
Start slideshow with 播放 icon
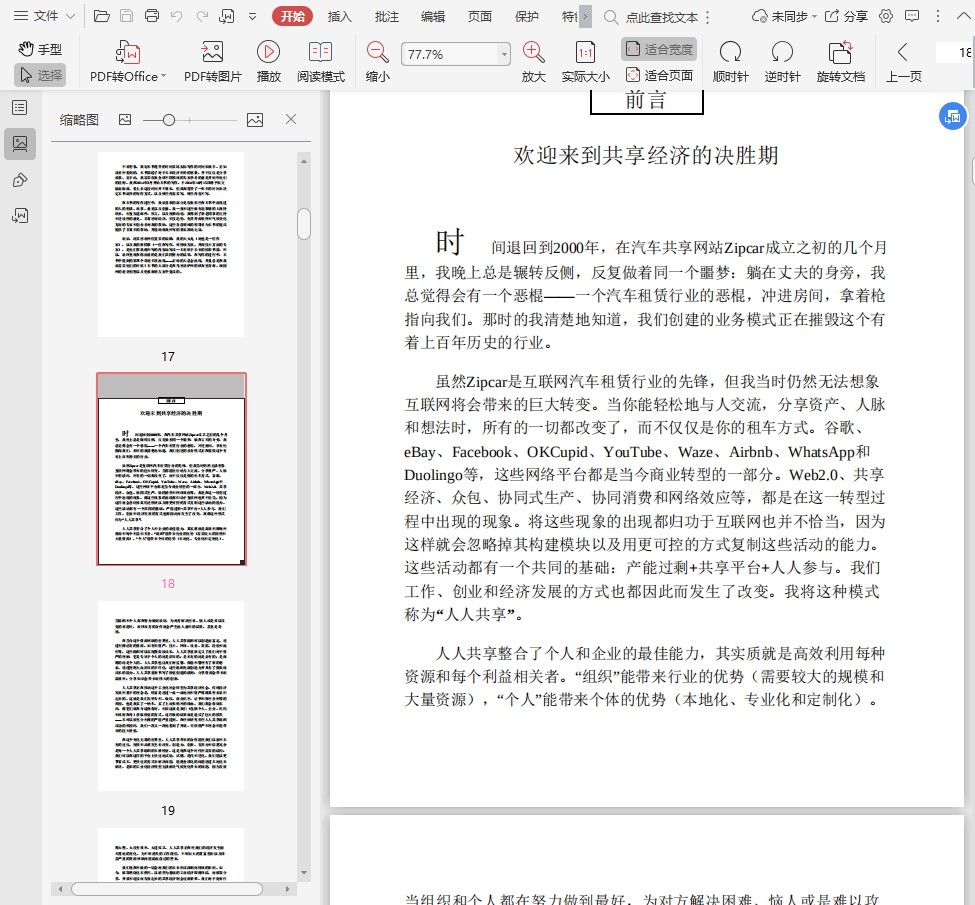coord(268,53)
